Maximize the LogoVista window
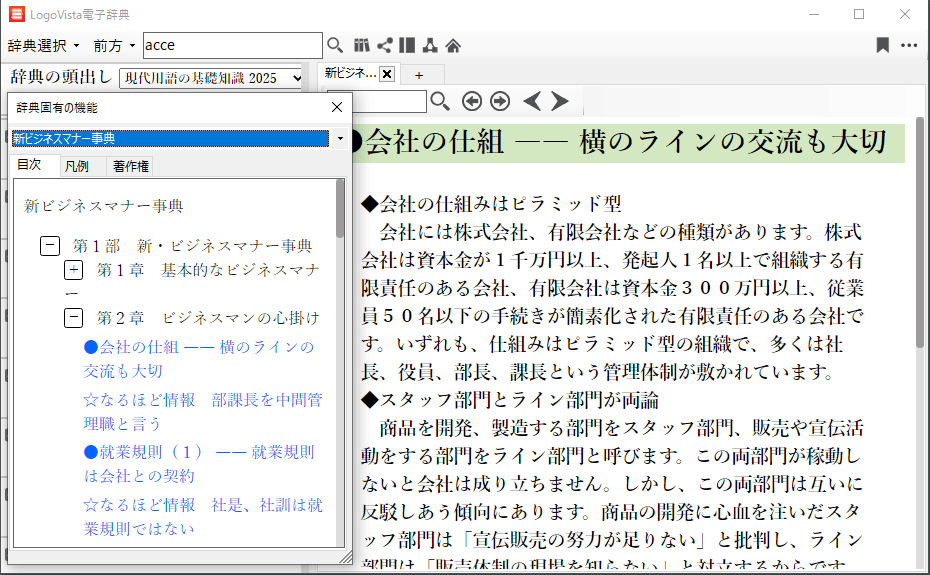The width and height of the screenshot is (930, 575). click(859, 14)
